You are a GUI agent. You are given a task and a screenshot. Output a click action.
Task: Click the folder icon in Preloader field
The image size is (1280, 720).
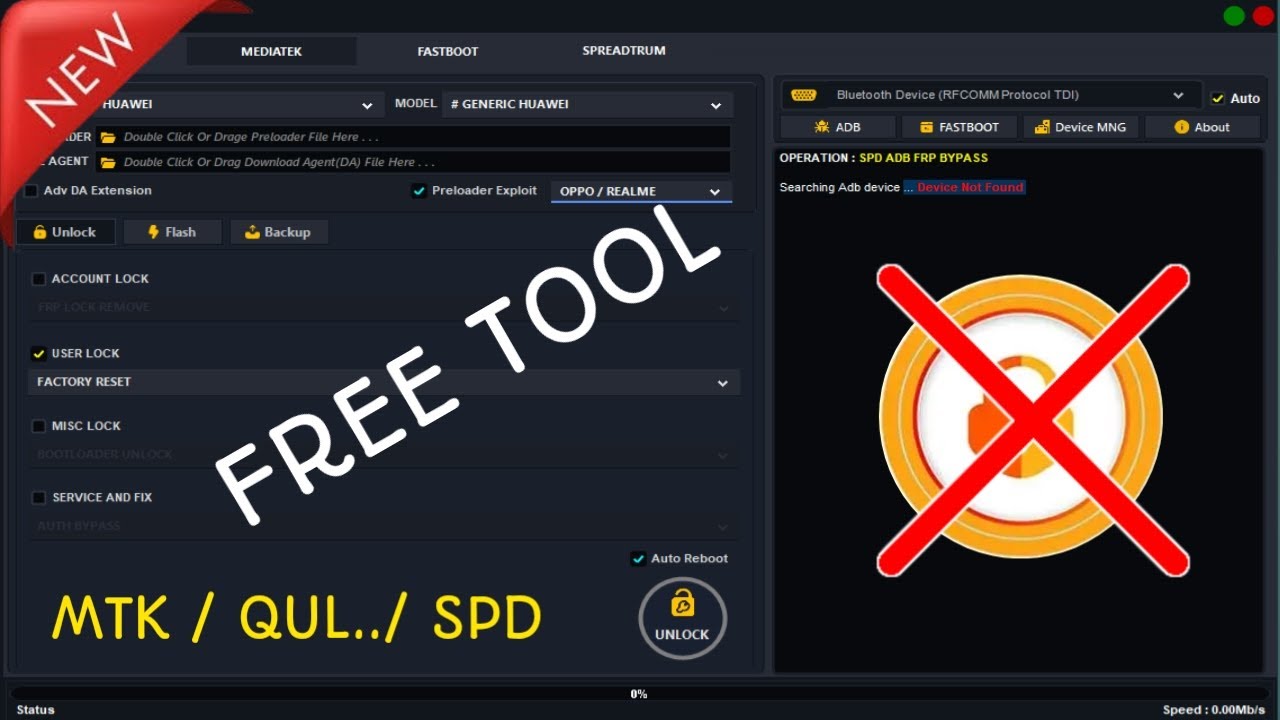click(x=108, y=137)
